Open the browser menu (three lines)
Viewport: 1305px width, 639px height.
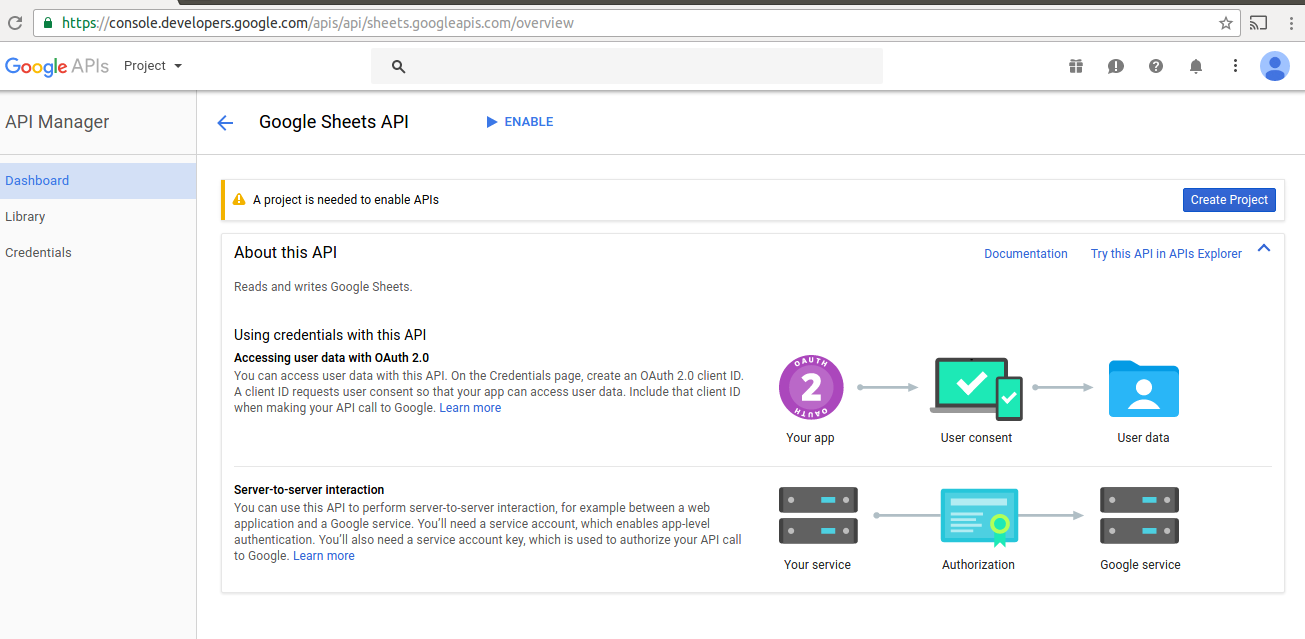click(1290, 22)
